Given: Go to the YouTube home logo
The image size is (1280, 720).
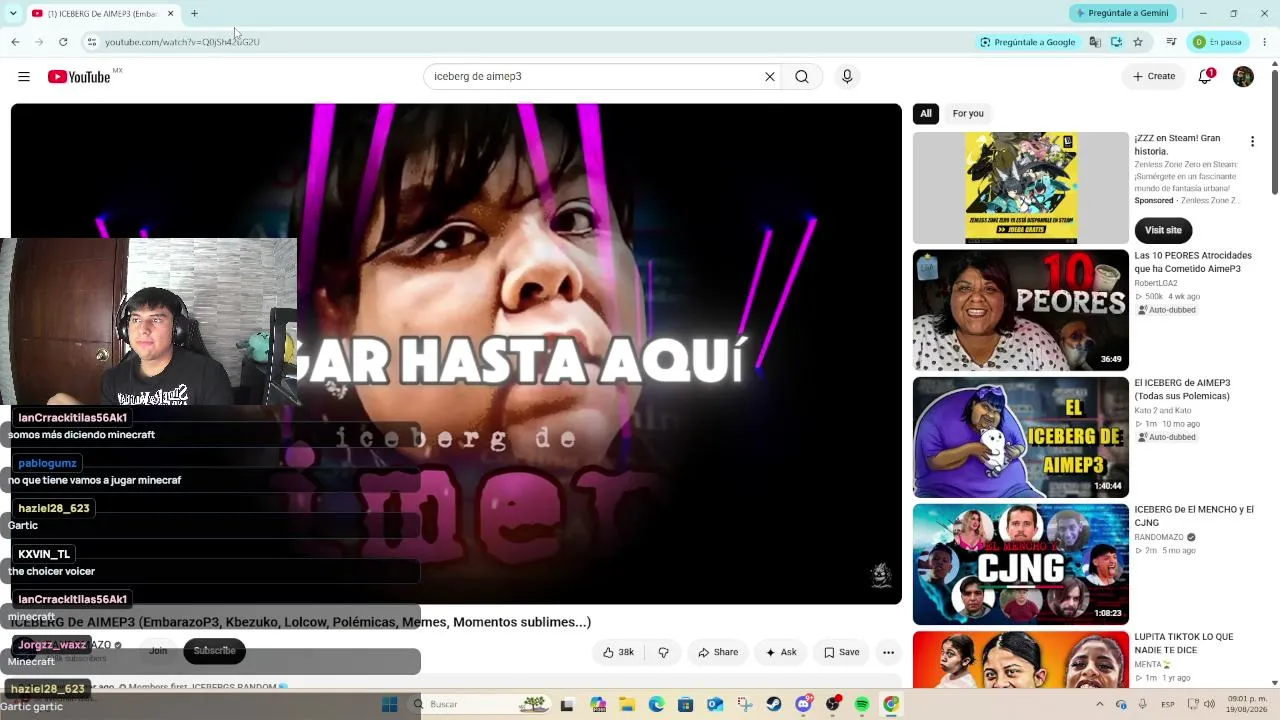Looking at the screenshot, I should pos(79,77).
